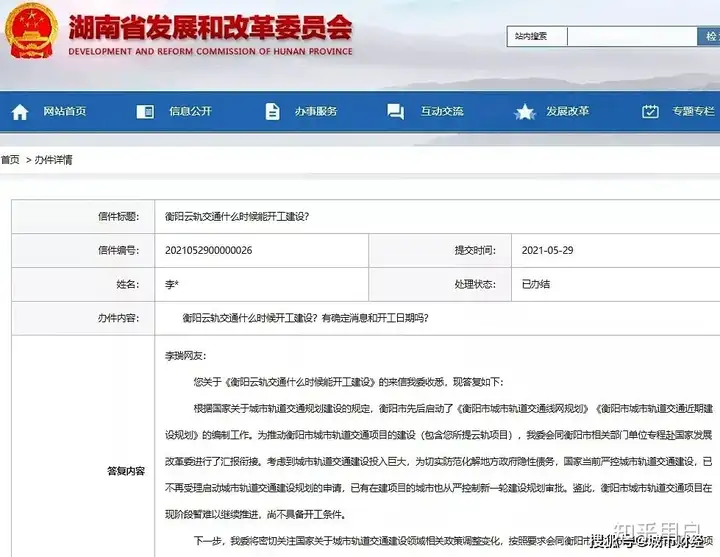Image resolution: width=720 pixels, height=557 pixels.
Task: Click the 湖南省发展和改革委员会 site title
Action: tap(211, 27)
